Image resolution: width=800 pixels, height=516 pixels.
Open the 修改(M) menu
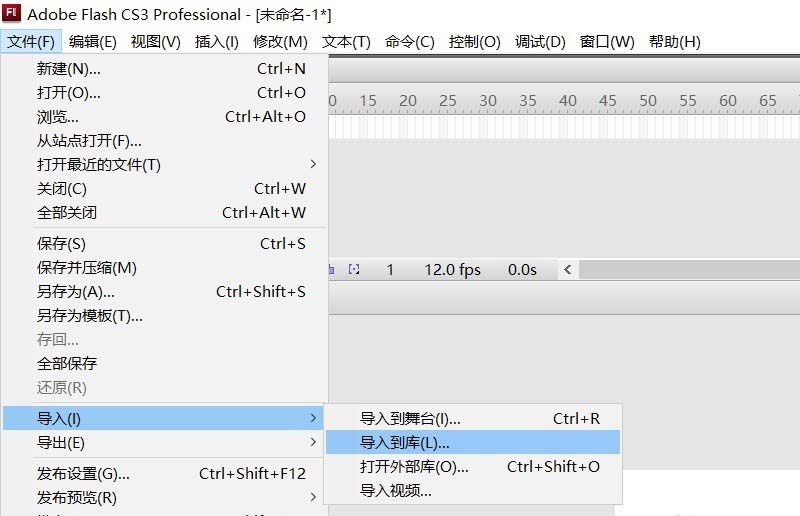(280, 41)
